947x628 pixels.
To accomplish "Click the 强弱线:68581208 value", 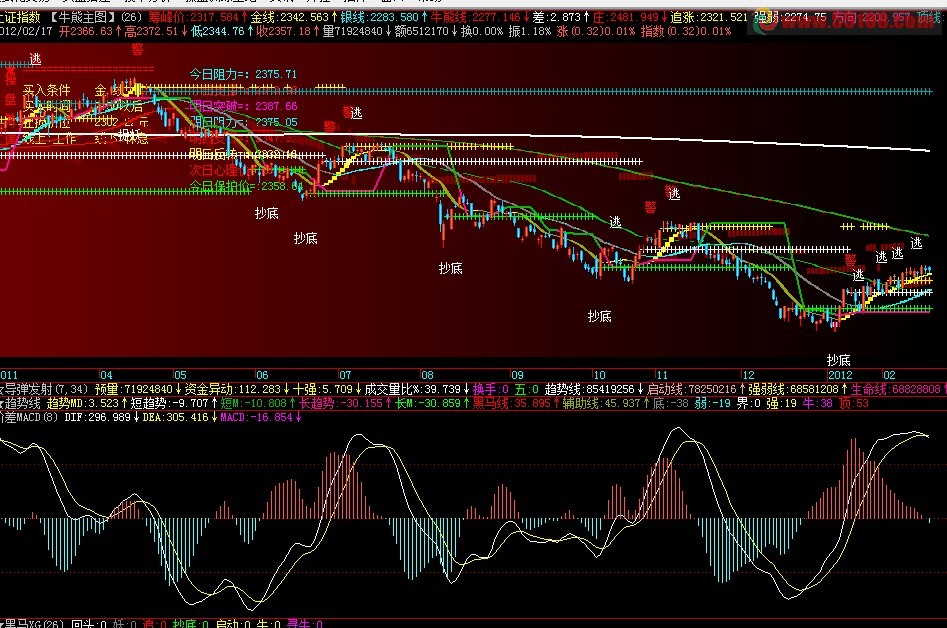I will tap(797, 389).
